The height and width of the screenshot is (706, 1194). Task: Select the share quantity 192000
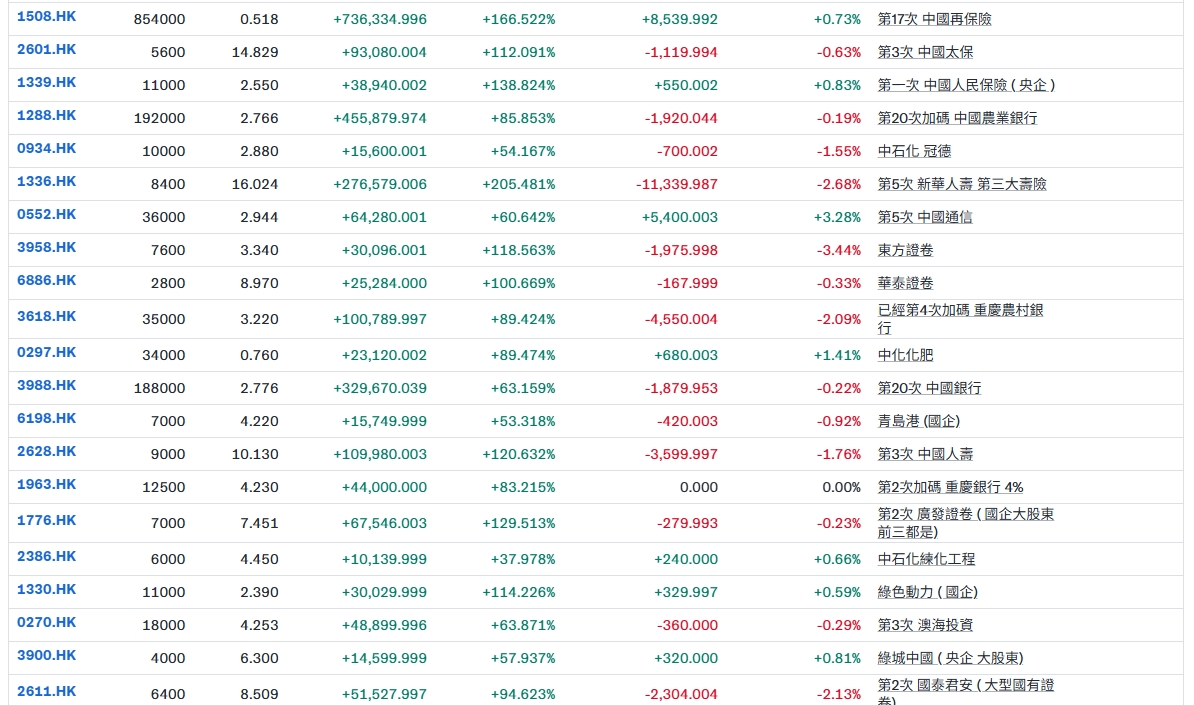click(159, 118)
